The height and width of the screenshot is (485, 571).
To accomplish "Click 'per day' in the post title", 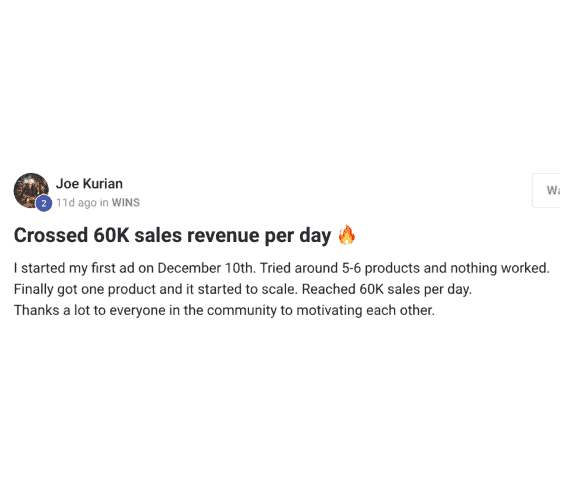I will [298, 236].
